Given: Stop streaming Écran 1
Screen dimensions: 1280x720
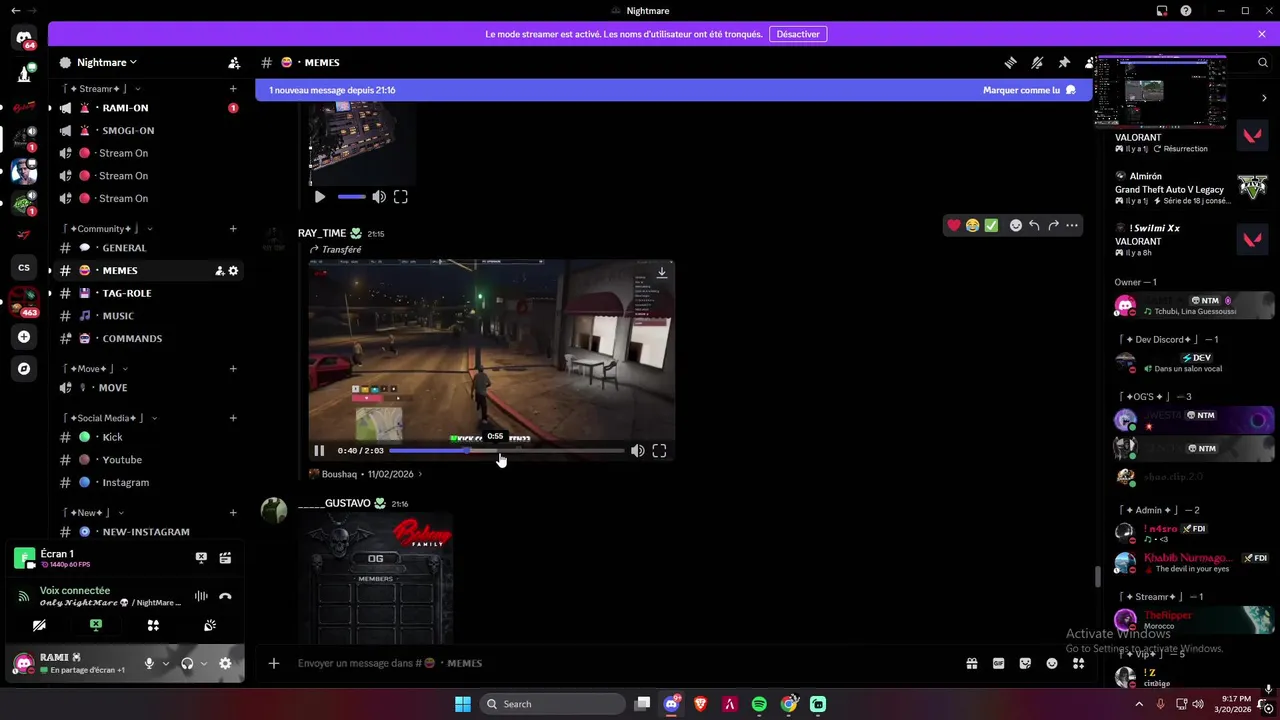Looking at the screenshot, I should 201,558.
